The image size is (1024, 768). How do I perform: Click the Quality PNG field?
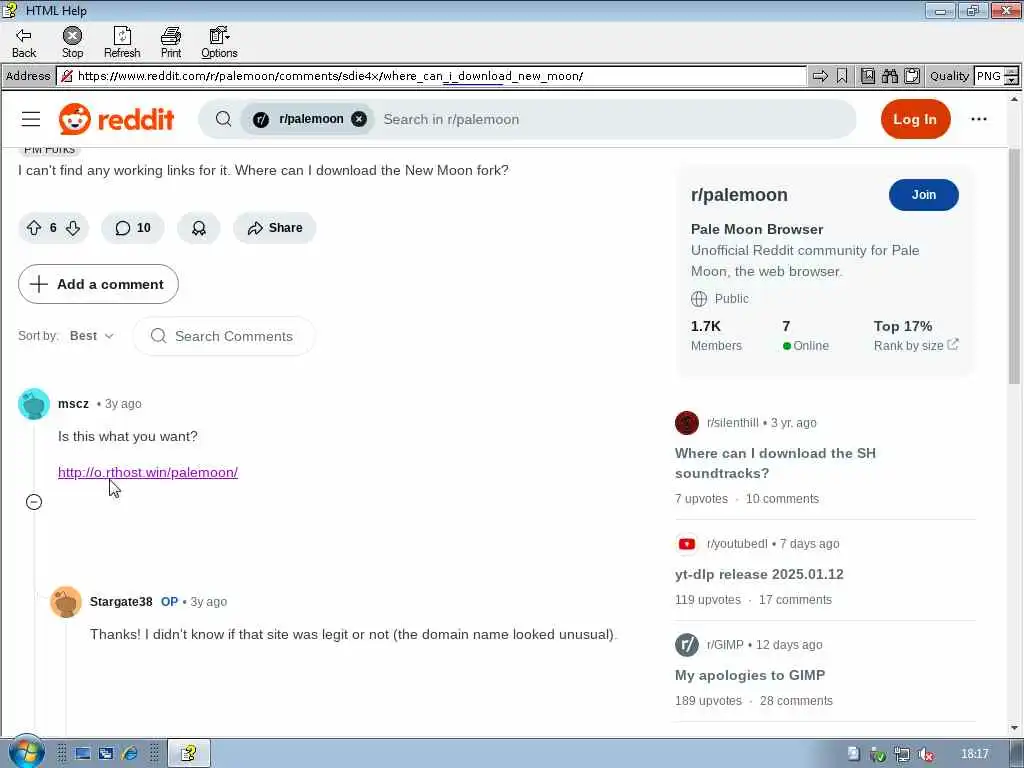pyautogui.click(x=989, y=76)
